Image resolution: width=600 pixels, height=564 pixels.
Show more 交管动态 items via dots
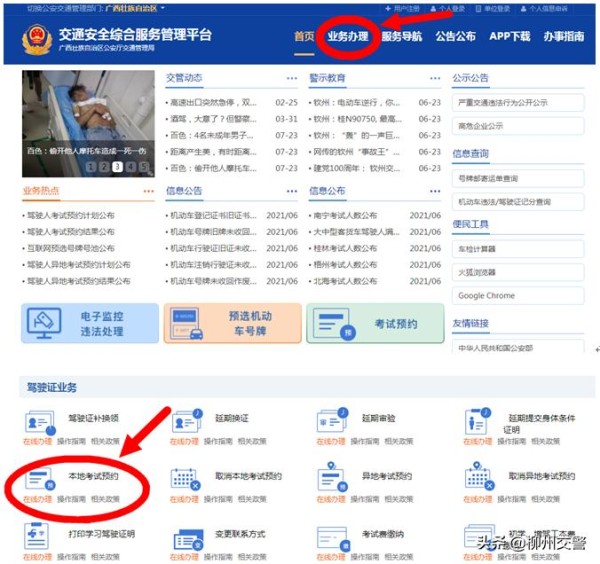(x=292, y=78)
